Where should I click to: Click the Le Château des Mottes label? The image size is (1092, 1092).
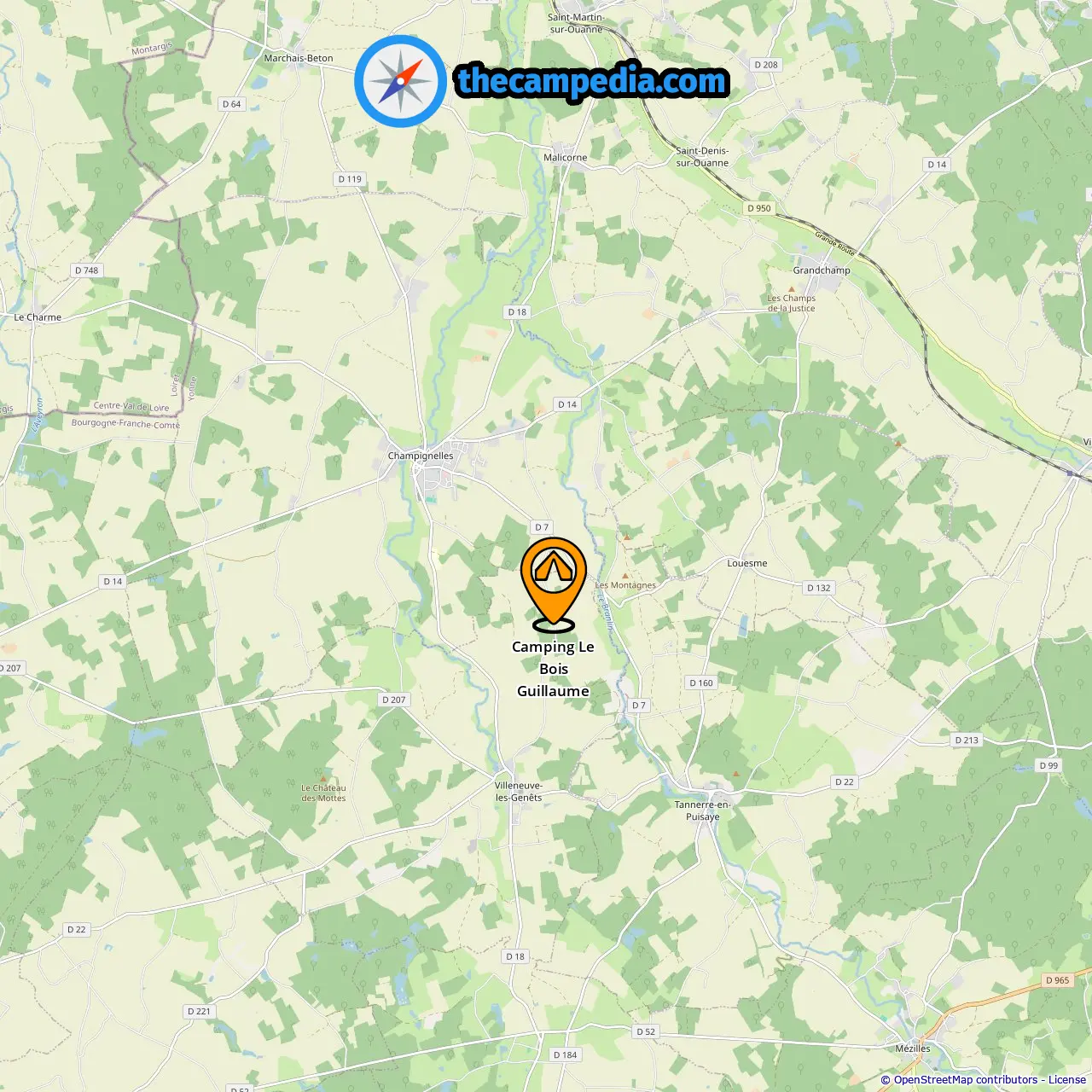323,793
